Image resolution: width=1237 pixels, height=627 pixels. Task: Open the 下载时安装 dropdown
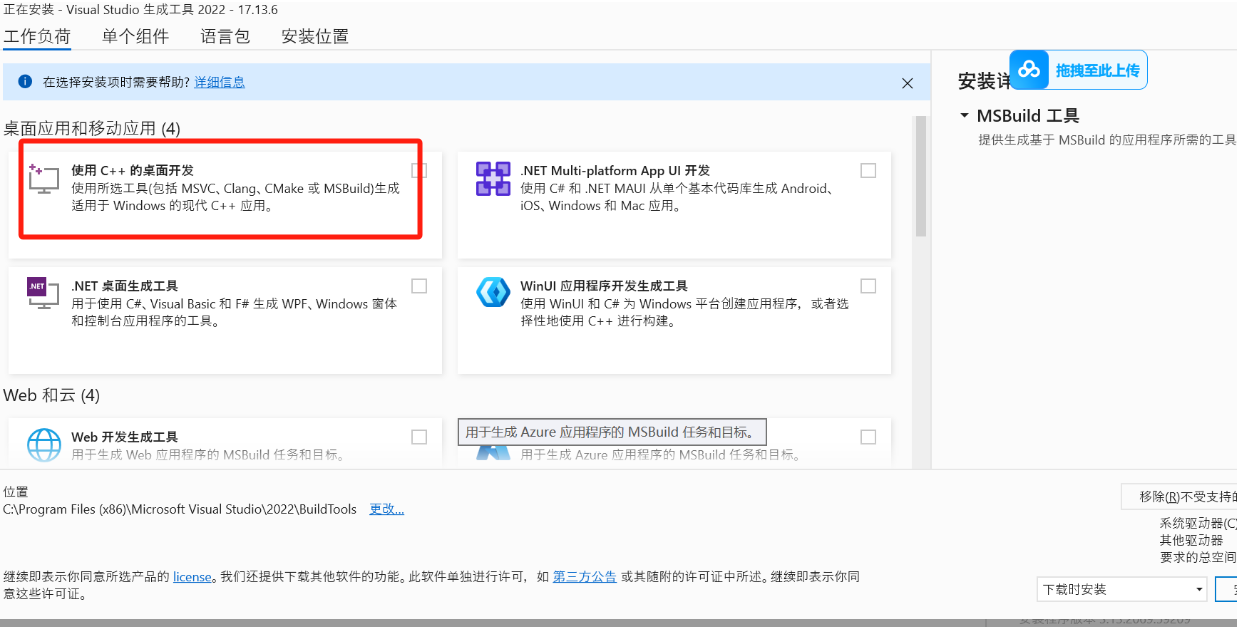(1122, 589)
